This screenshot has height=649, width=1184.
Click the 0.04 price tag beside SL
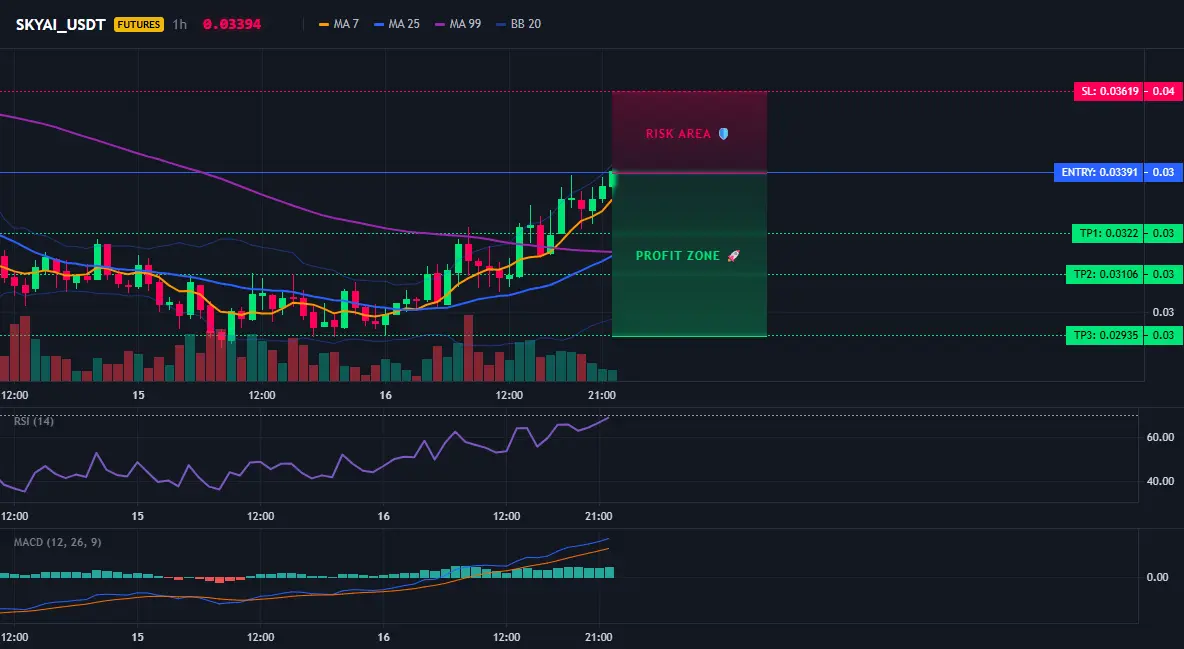point(1164,91)
